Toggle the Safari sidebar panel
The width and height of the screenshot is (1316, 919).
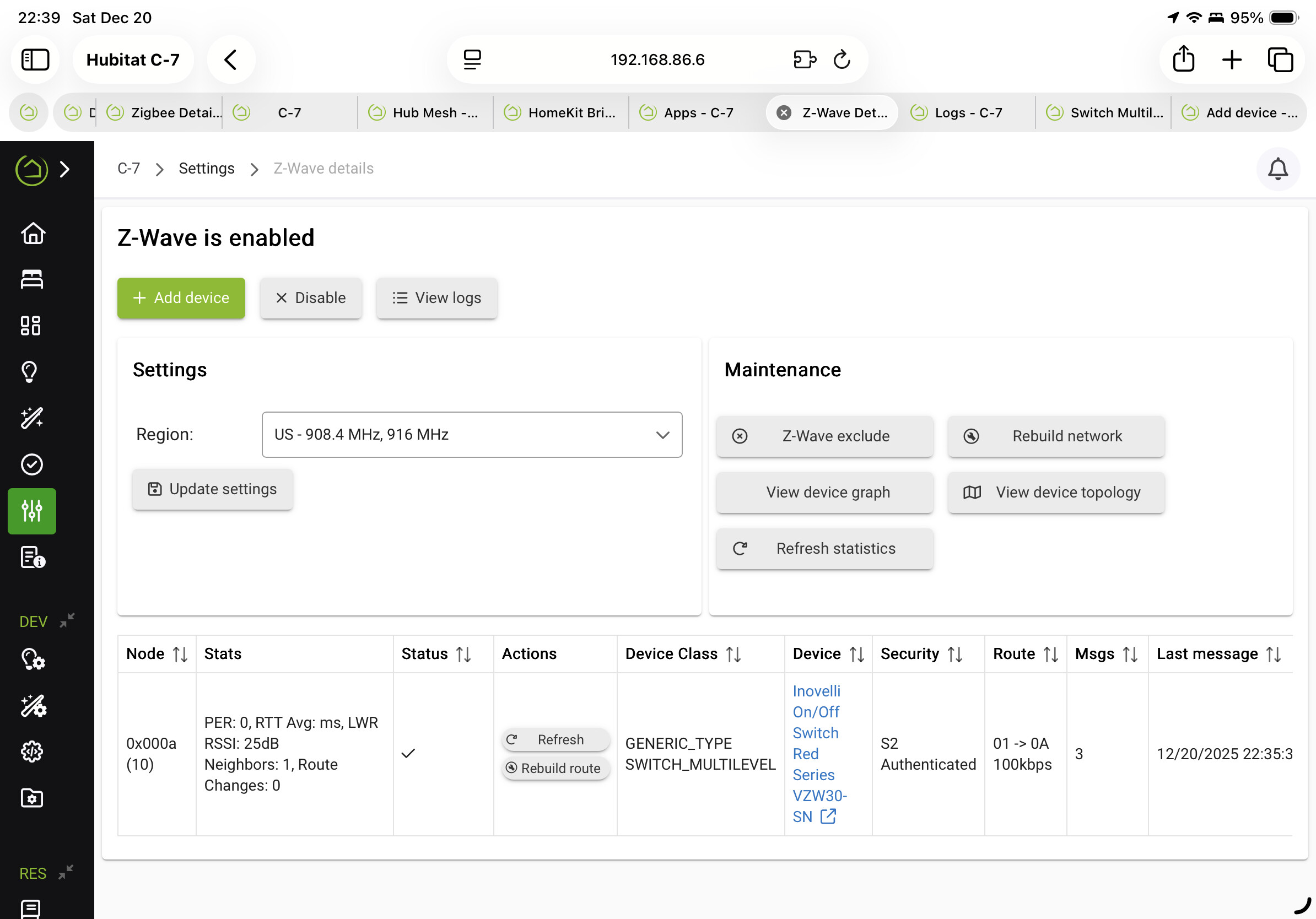[x=35, y=60]
